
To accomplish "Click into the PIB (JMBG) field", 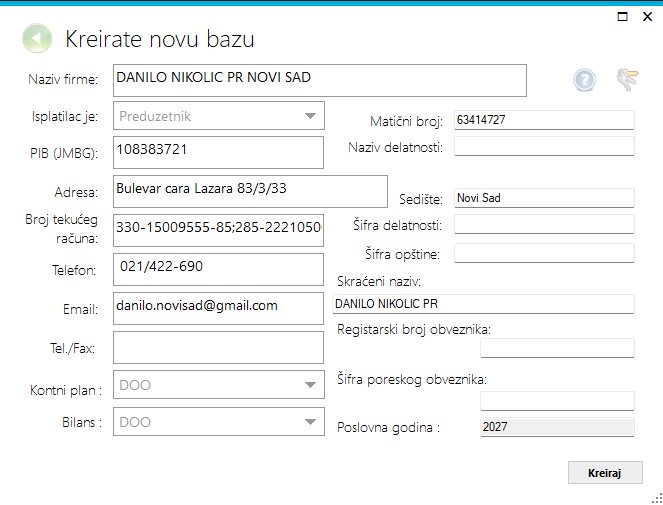I will coord(218,152).
